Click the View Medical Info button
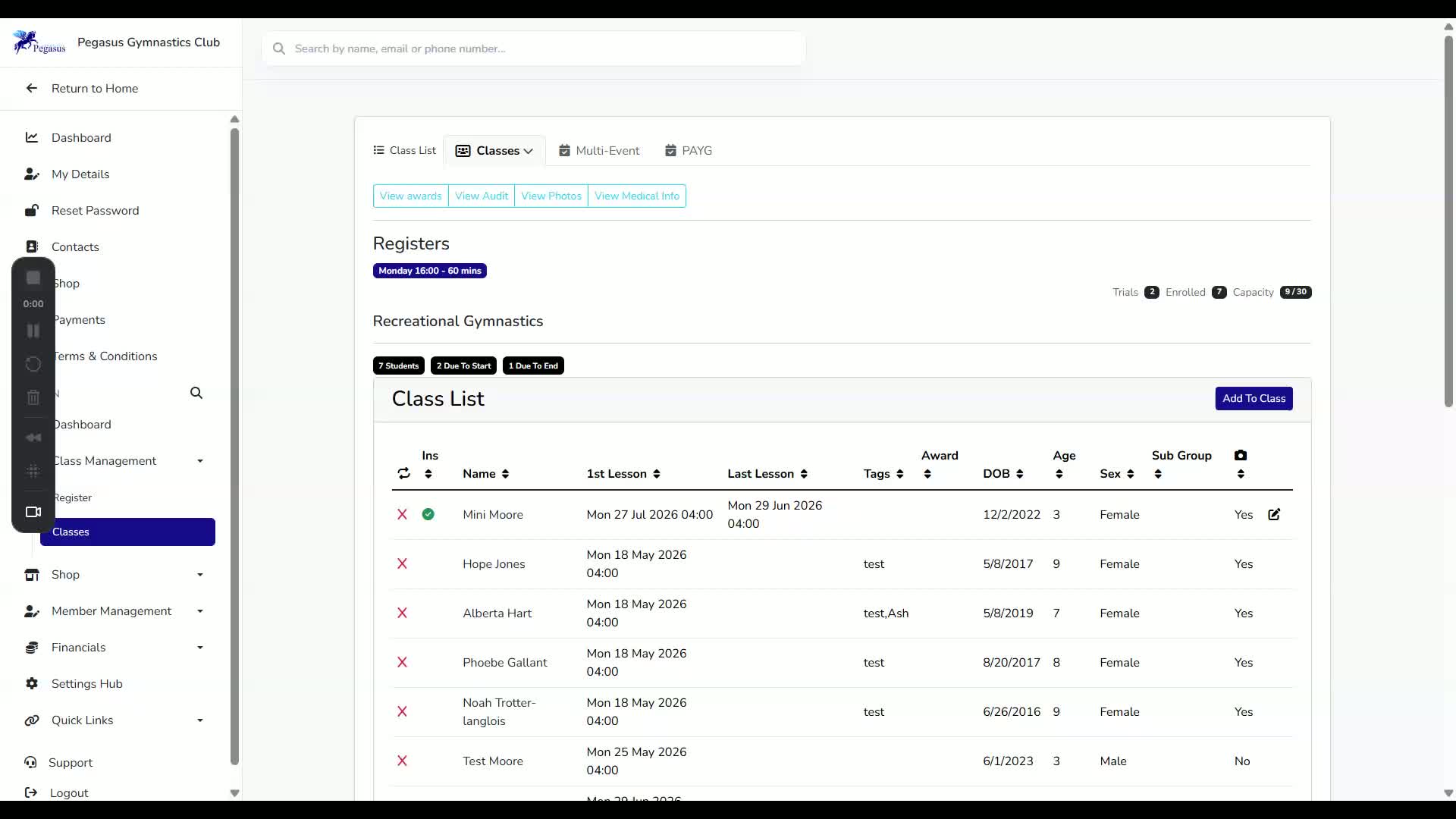Image resolution: width=1456 pixels, height=819 pixels. (x=637, y=196)
